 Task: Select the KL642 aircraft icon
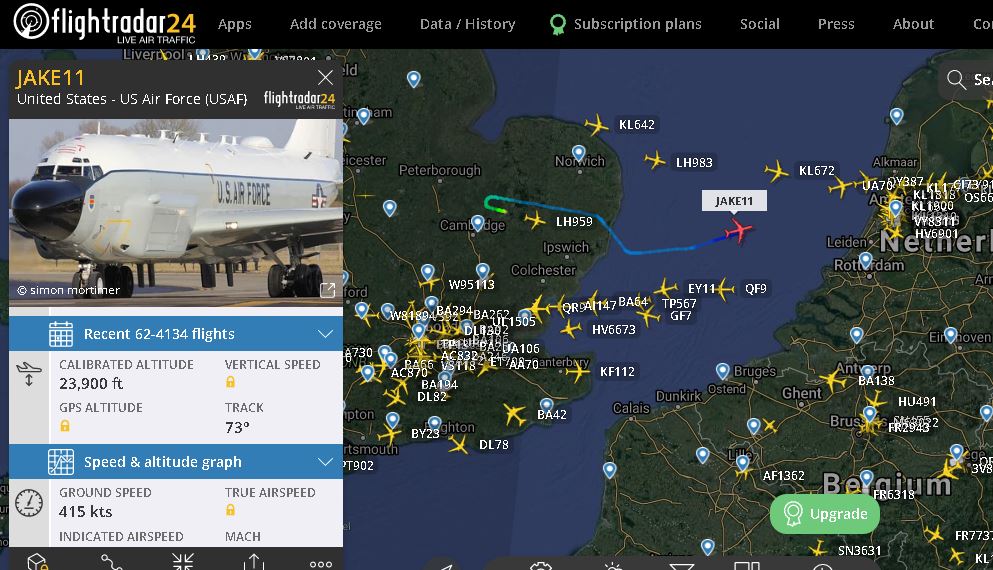coord(596,124)
